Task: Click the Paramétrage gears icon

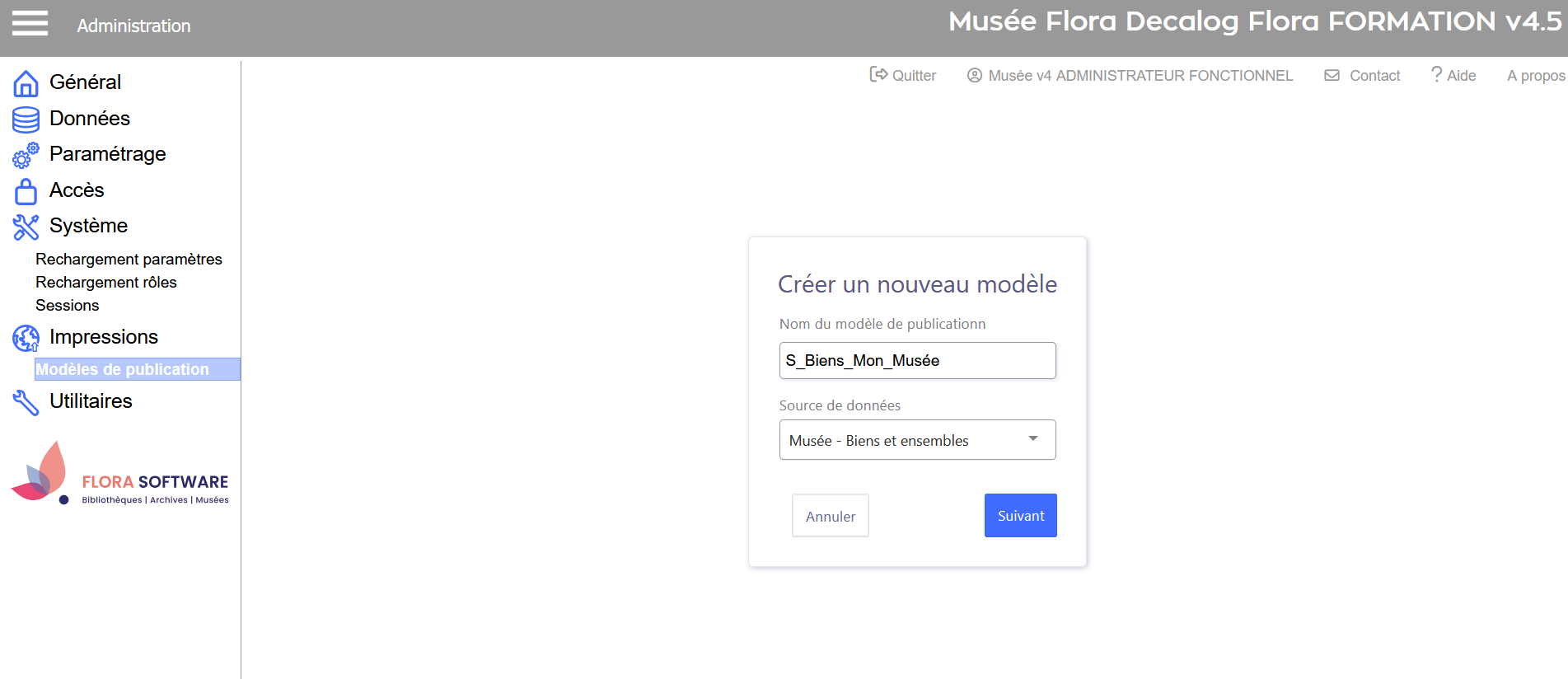Action: point(26,155)
